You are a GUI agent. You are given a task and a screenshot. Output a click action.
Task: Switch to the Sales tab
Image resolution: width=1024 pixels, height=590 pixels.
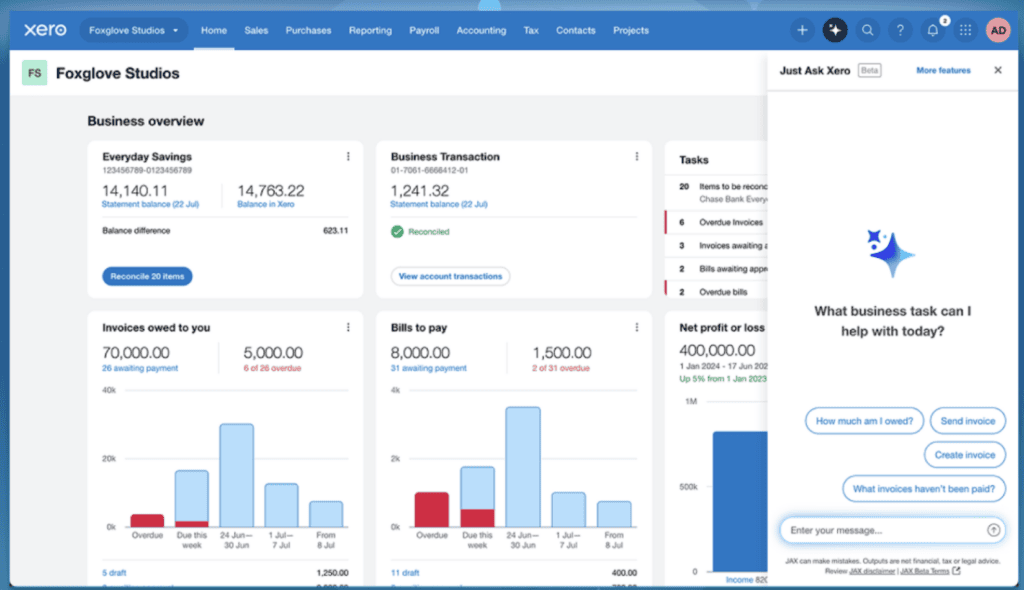pos(256,30)
